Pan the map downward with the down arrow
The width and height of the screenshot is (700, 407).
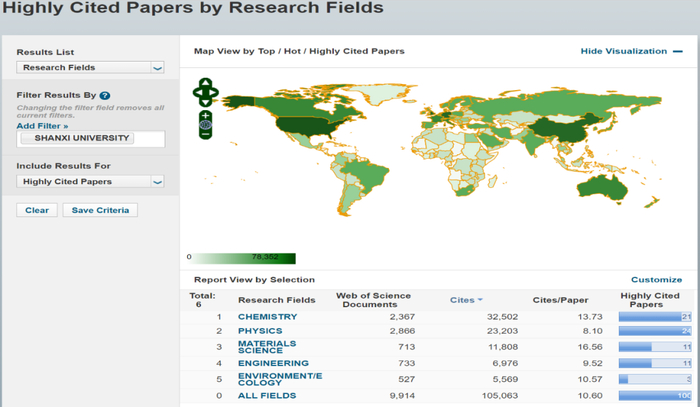tap(205, 102)
